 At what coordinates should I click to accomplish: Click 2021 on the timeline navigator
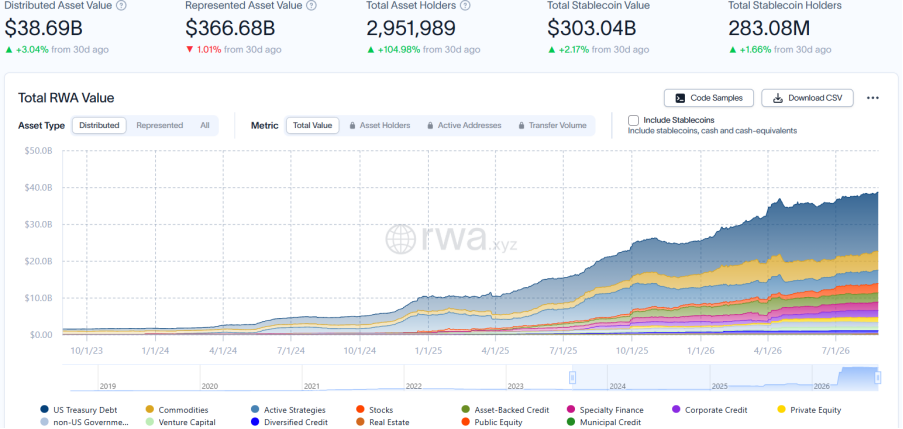coord(312,386)
